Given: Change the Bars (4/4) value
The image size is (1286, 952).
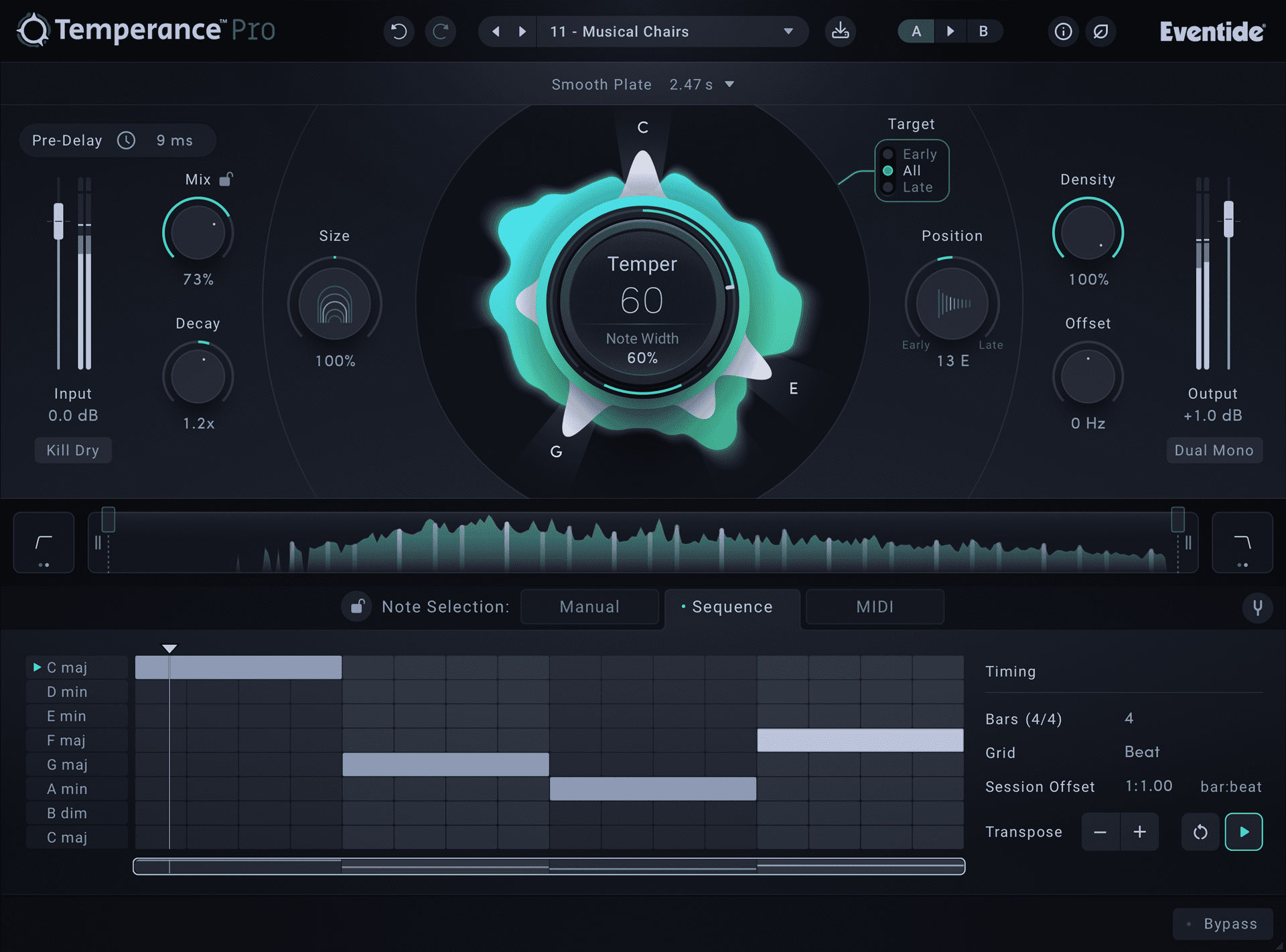Looking at the screenshot, I should point(1129,718).
